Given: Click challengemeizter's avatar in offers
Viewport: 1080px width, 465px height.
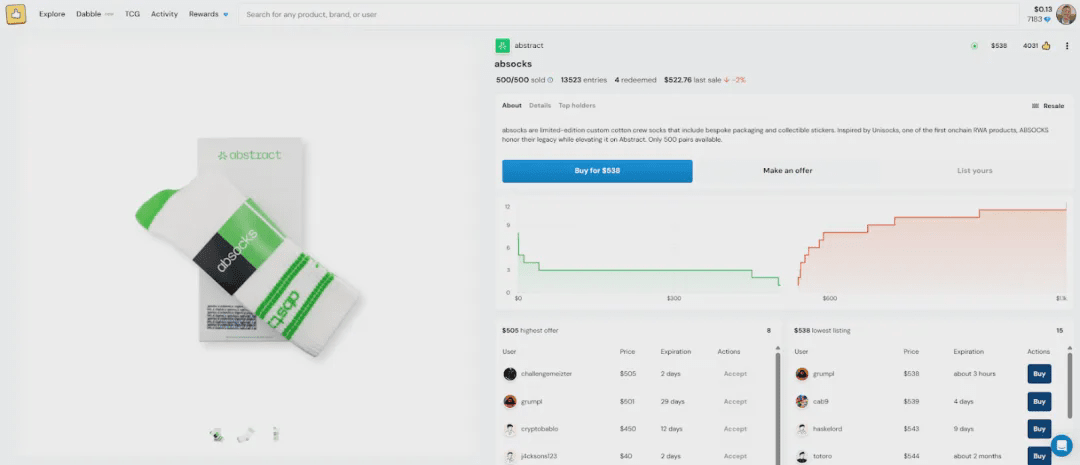Looking at the screenshot, I should 510,374.
